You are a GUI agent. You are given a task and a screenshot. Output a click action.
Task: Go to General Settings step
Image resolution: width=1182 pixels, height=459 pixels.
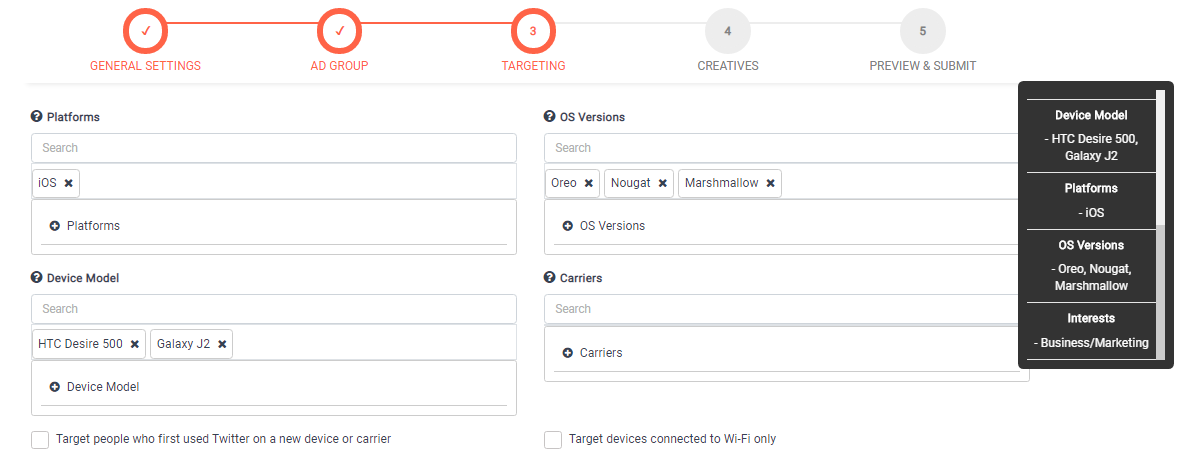145,32
